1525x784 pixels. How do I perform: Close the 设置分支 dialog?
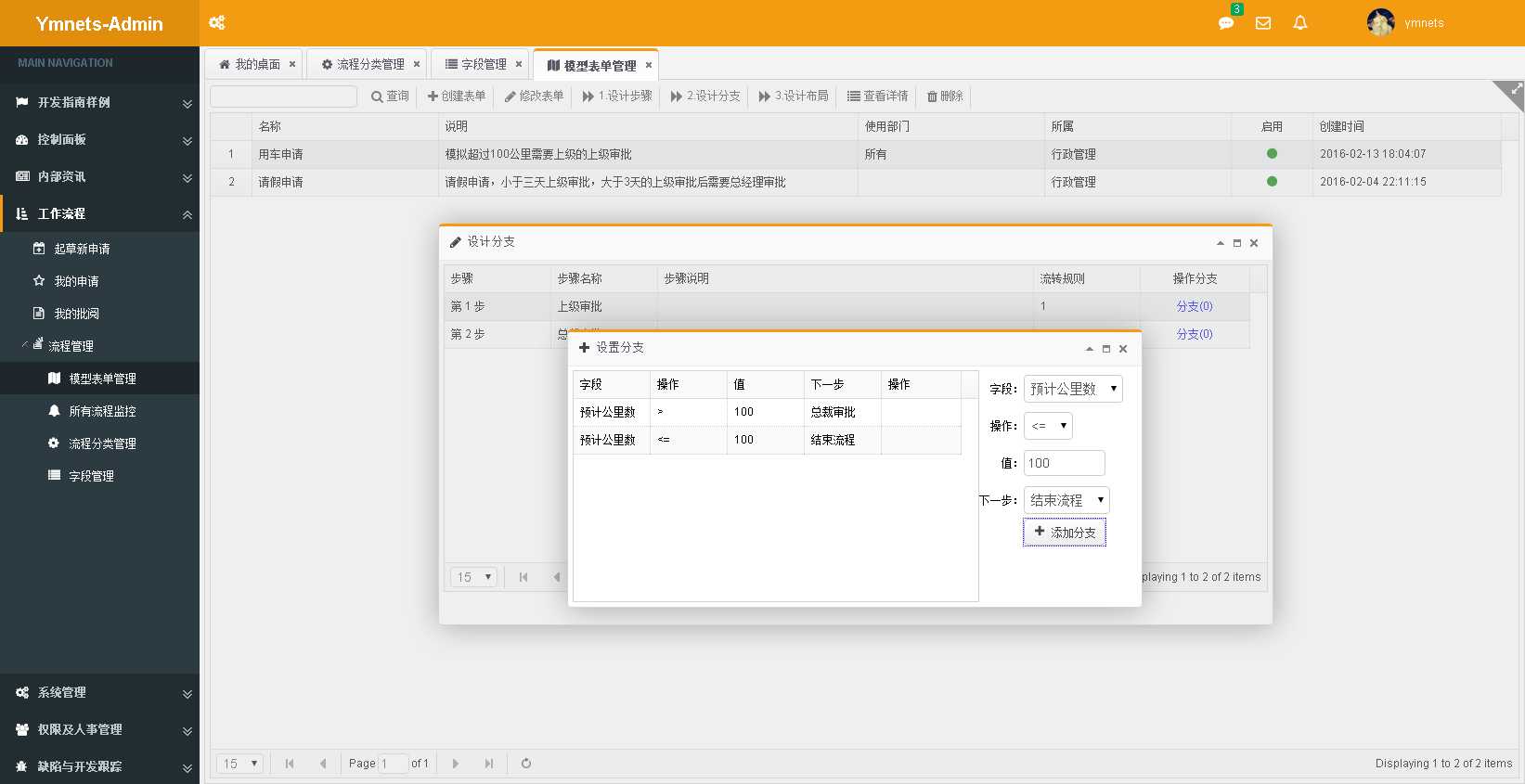(x=1123, y=349)
